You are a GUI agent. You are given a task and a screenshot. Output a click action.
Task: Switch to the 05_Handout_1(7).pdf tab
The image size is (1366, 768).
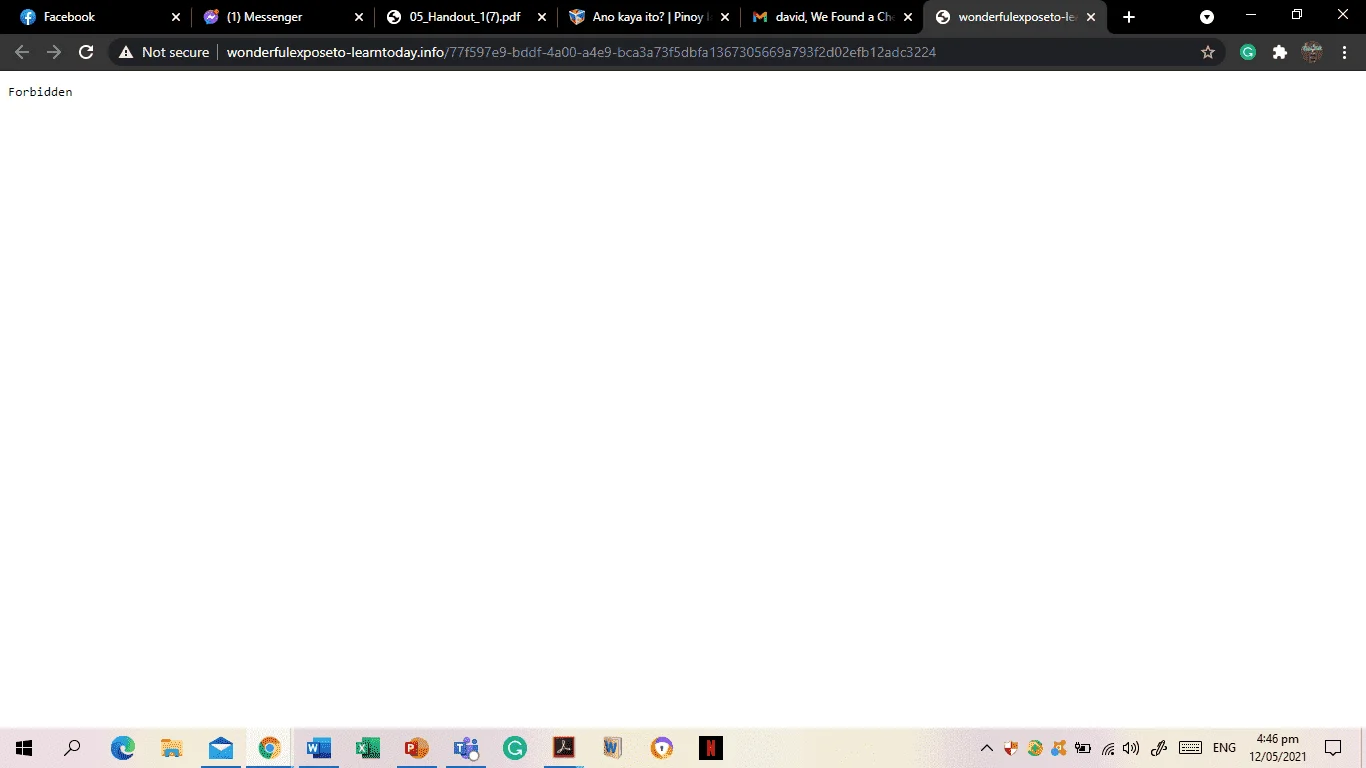coord(466,17)
